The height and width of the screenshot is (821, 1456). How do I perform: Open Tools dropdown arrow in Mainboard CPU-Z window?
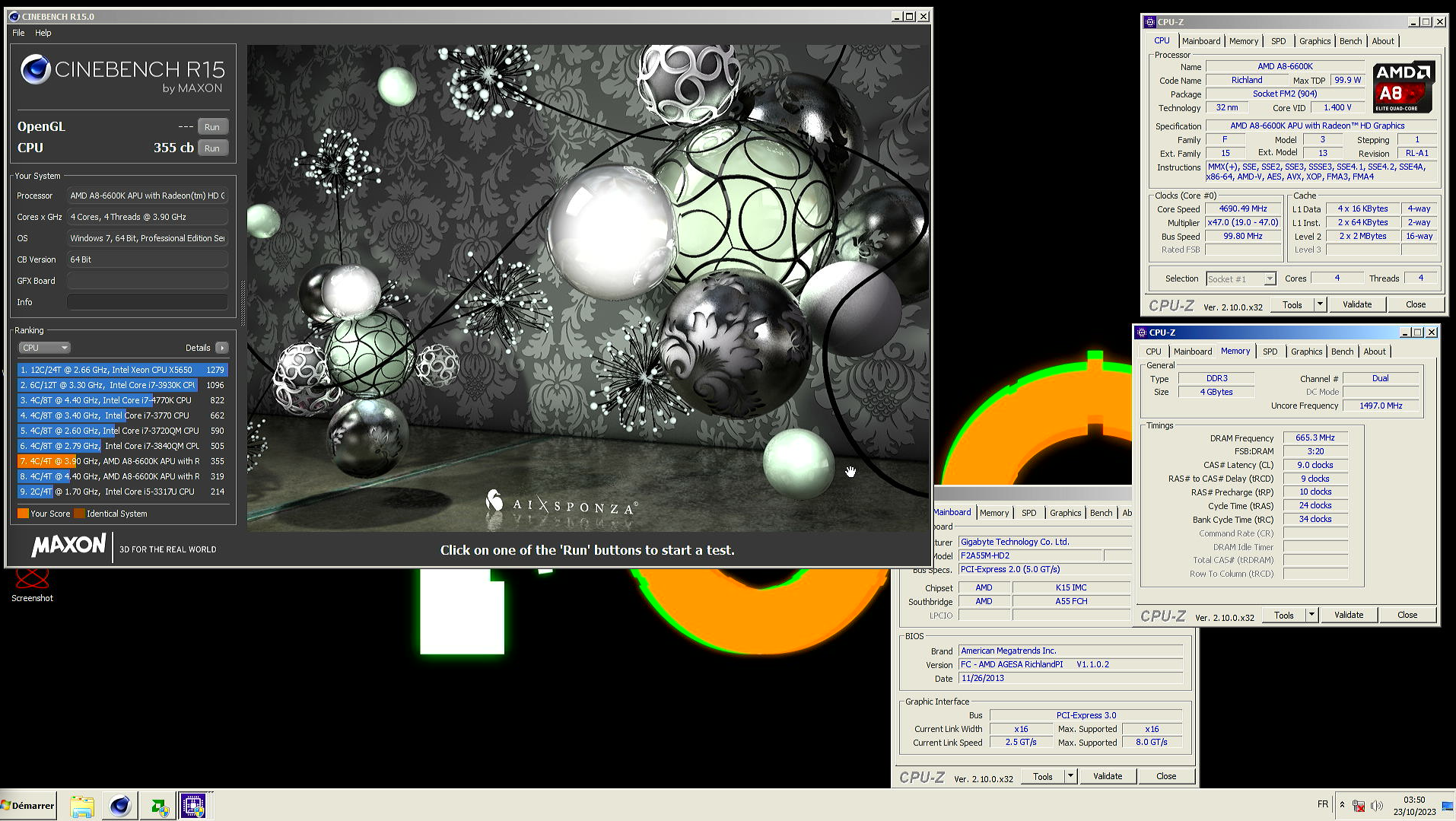point(1070,776)
